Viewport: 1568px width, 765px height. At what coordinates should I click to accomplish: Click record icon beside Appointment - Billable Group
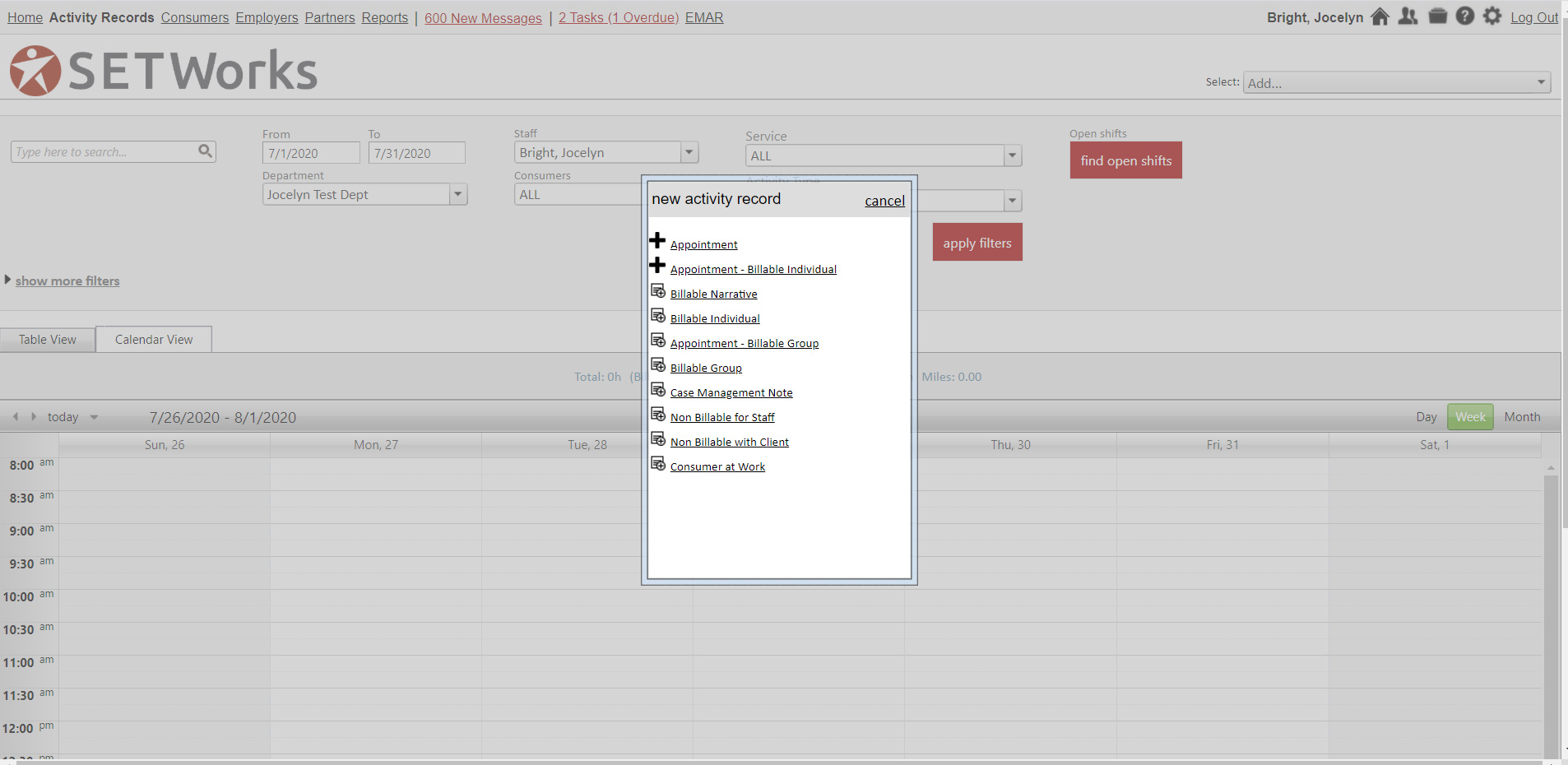(658, 341)
